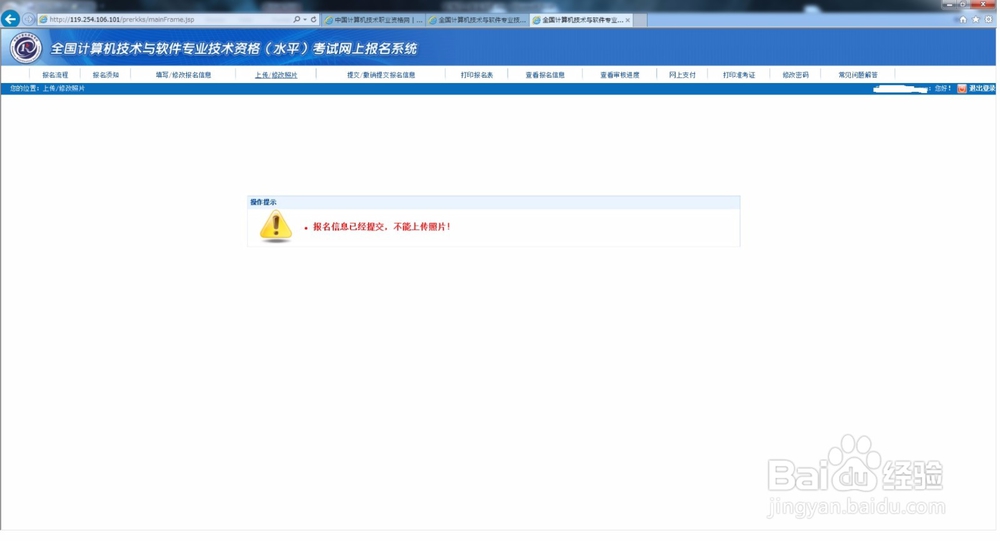Close the active 全国计算机技术 browser tab

click(628, 20)
